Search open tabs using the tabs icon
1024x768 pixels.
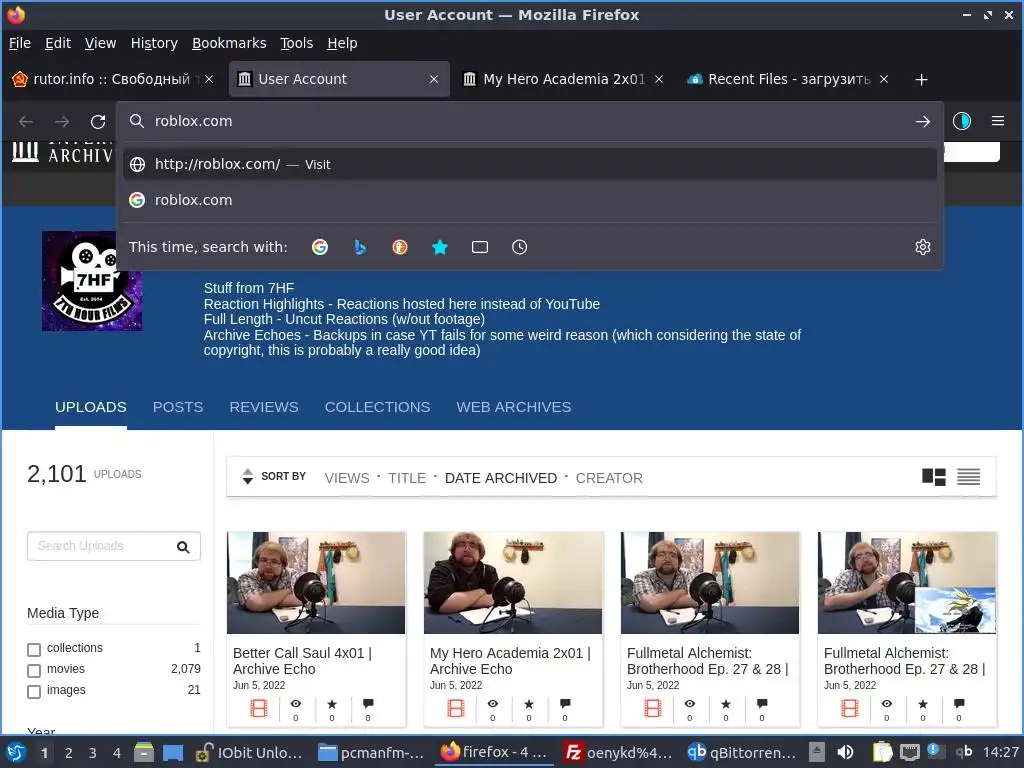click(x=480, y=247)
